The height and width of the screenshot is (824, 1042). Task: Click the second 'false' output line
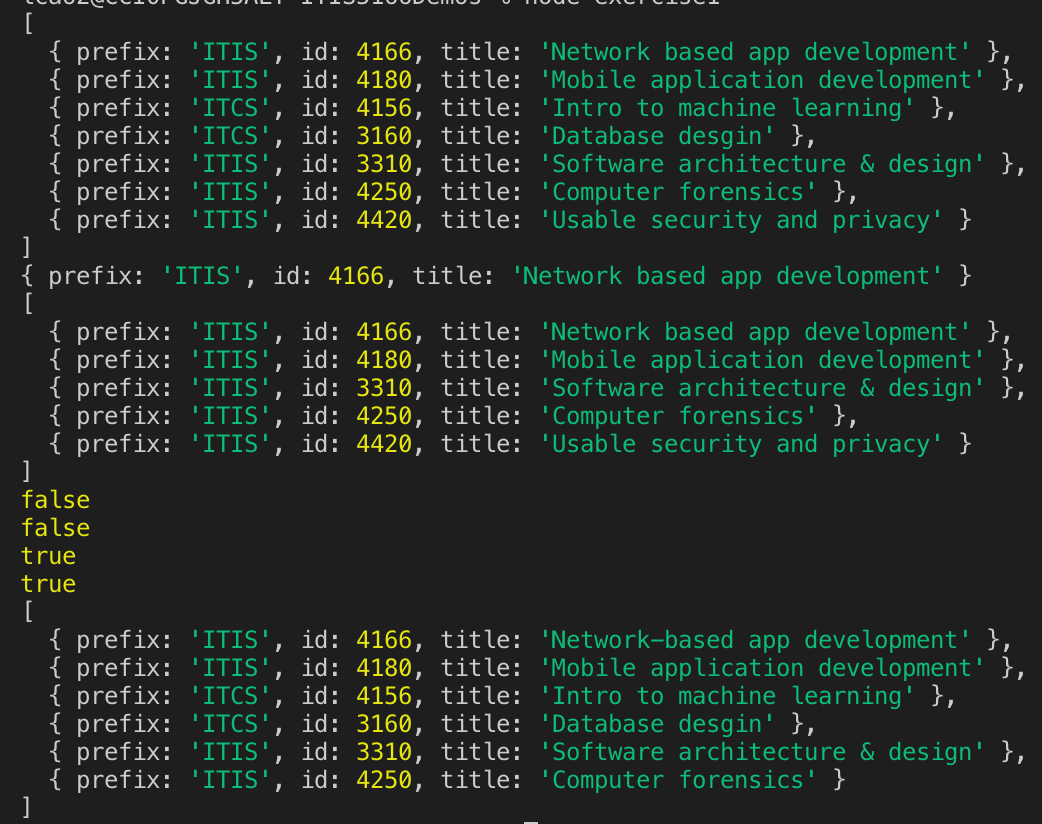[55, 528]
